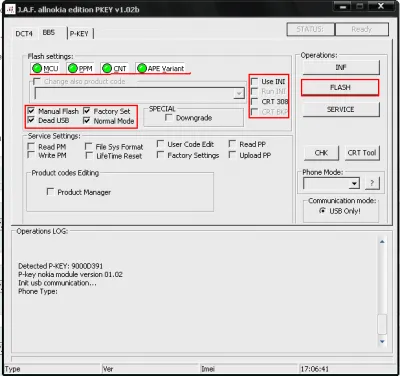This screenshot has width=400, height=376.
Task: Click the Ready status field
Action: point(362,29)
